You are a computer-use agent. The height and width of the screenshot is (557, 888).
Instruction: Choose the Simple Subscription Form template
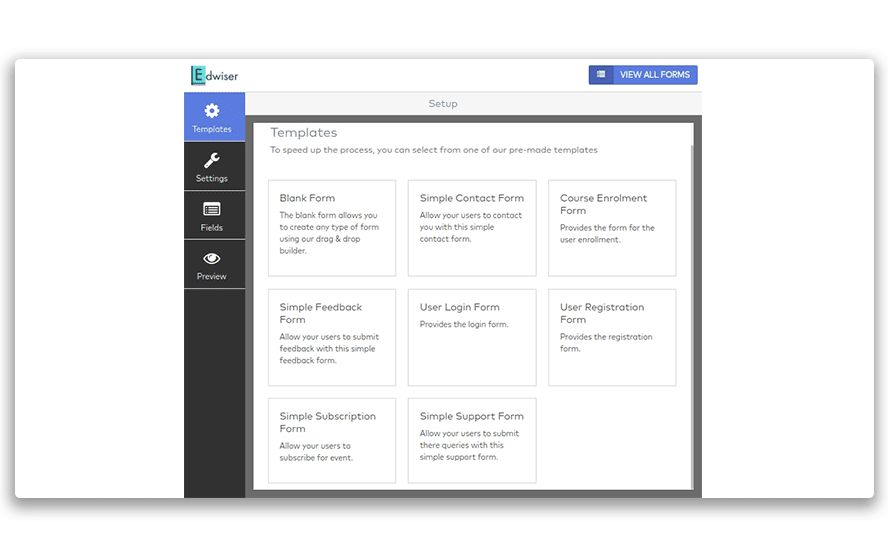click(x=332, y=440)
